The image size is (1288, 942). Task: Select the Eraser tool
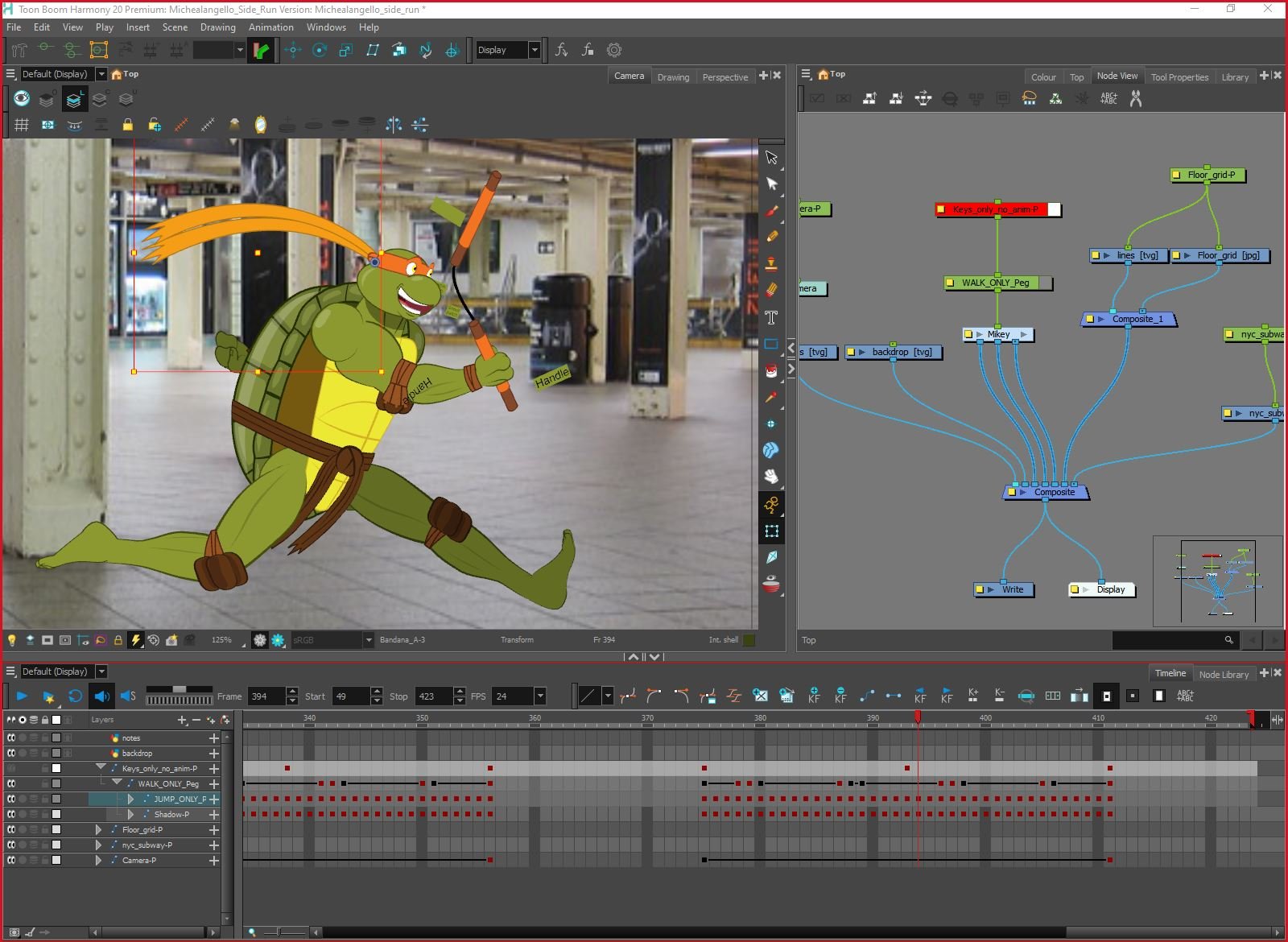click(x=771, y=291)
